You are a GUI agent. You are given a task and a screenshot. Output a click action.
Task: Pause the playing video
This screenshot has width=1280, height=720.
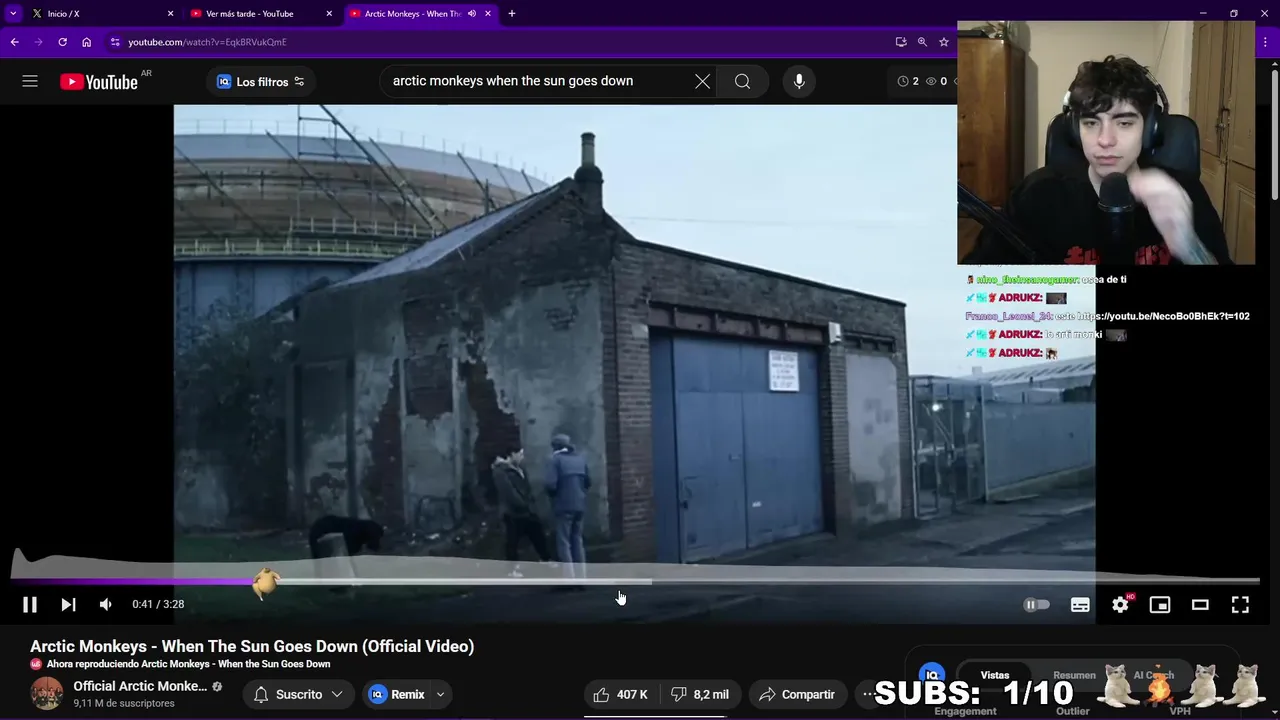click(30, 604)
